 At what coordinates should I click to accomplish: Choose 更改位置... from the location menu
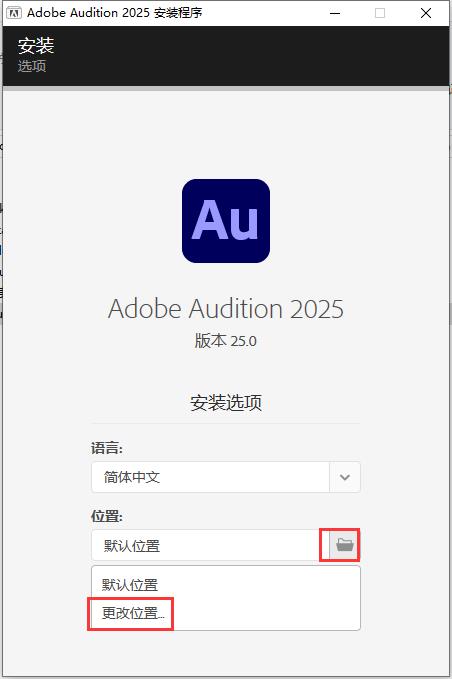pos(133,613)
